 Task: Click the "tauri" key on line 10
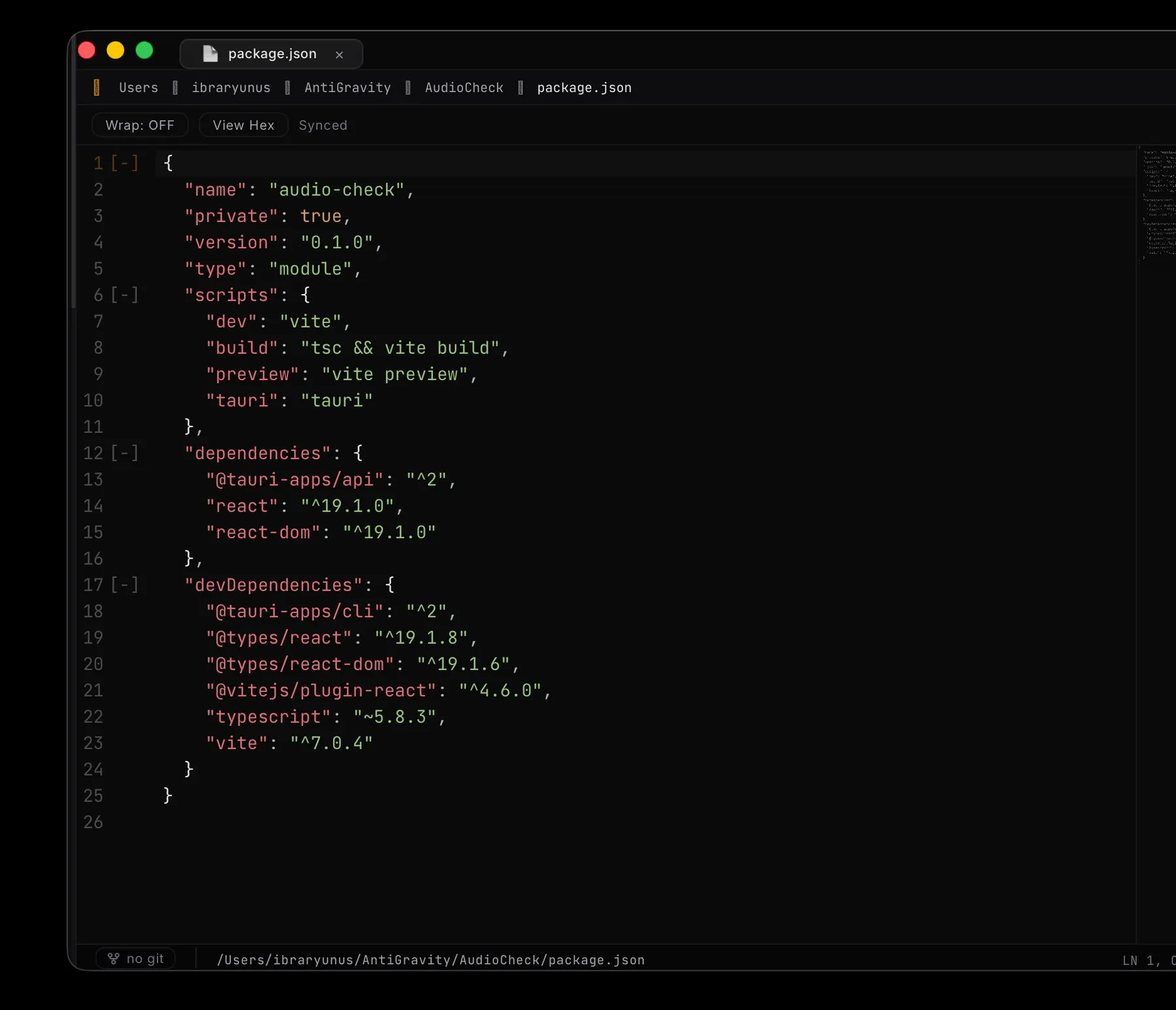click(x=242, y=400)
